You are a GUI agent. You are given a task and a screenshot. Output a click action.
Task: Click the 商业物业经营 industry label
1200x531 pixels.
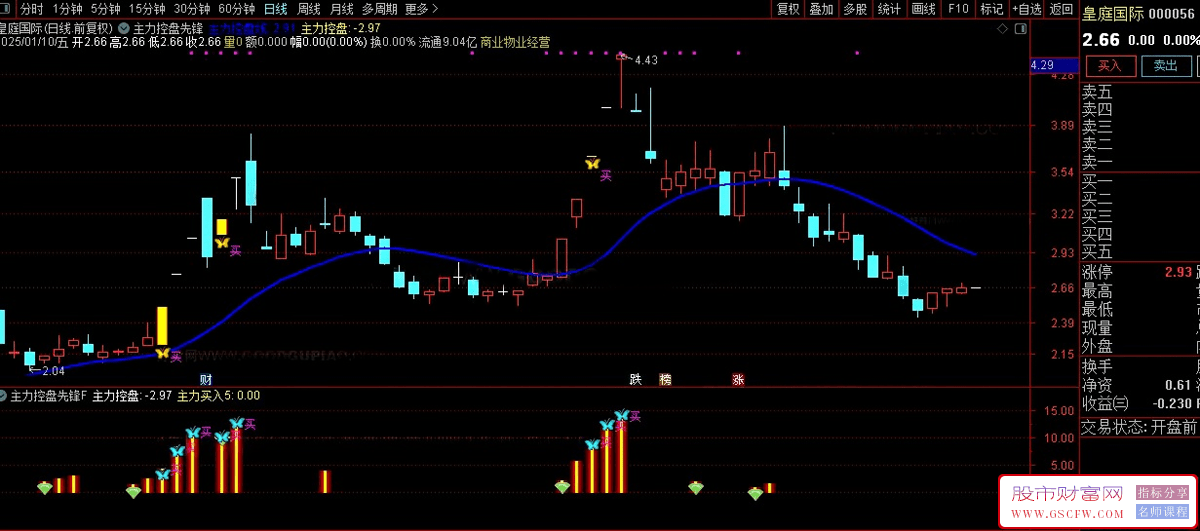click(515, 43)
